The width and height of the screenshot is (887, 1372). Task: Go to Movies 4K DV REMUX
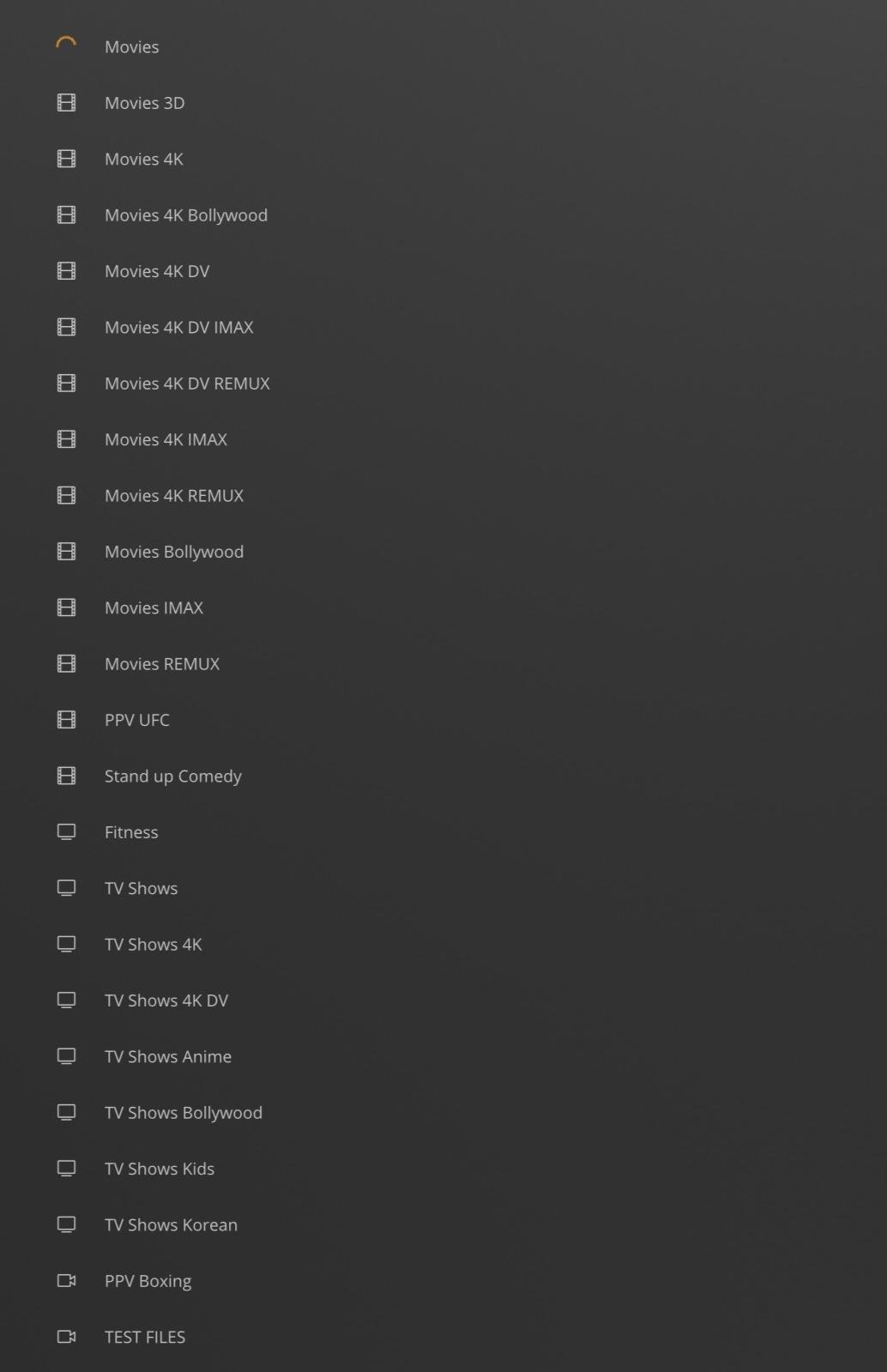click(x=187, y=384)
